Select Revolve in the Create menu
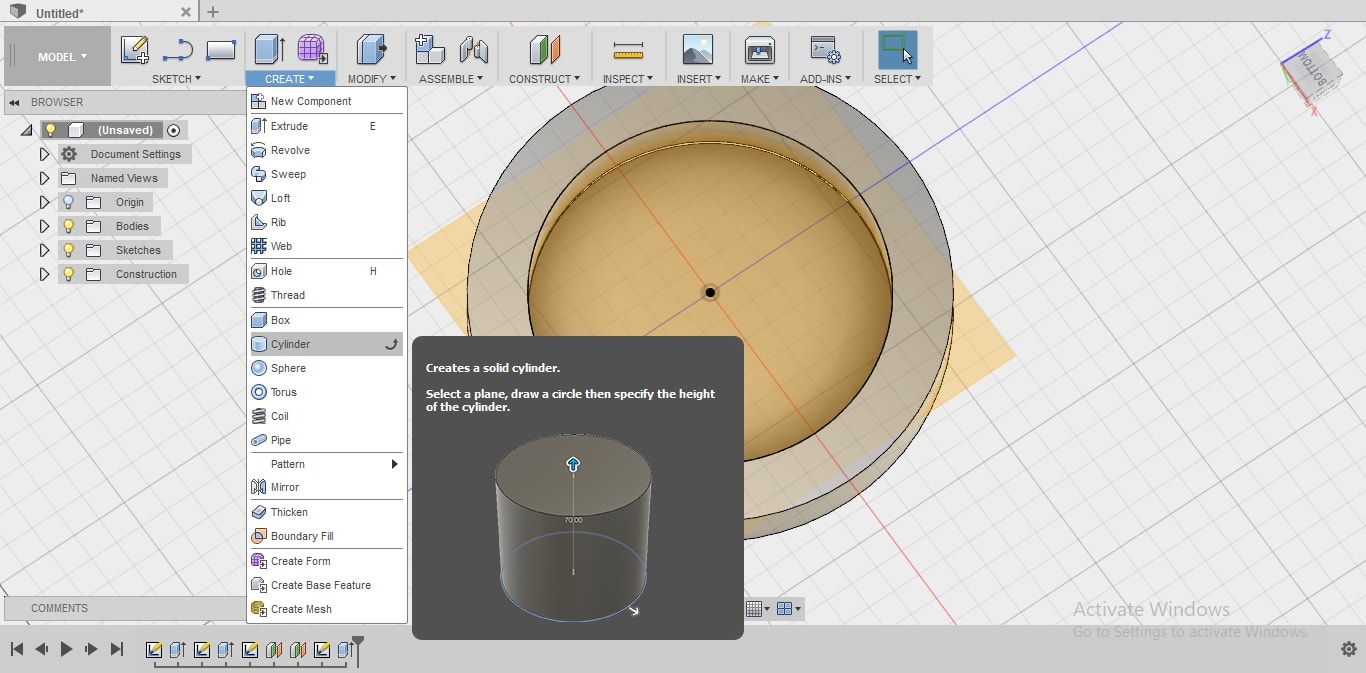Image resolution: width=1366 pixels, height=673 pixels. click(326, 150)
